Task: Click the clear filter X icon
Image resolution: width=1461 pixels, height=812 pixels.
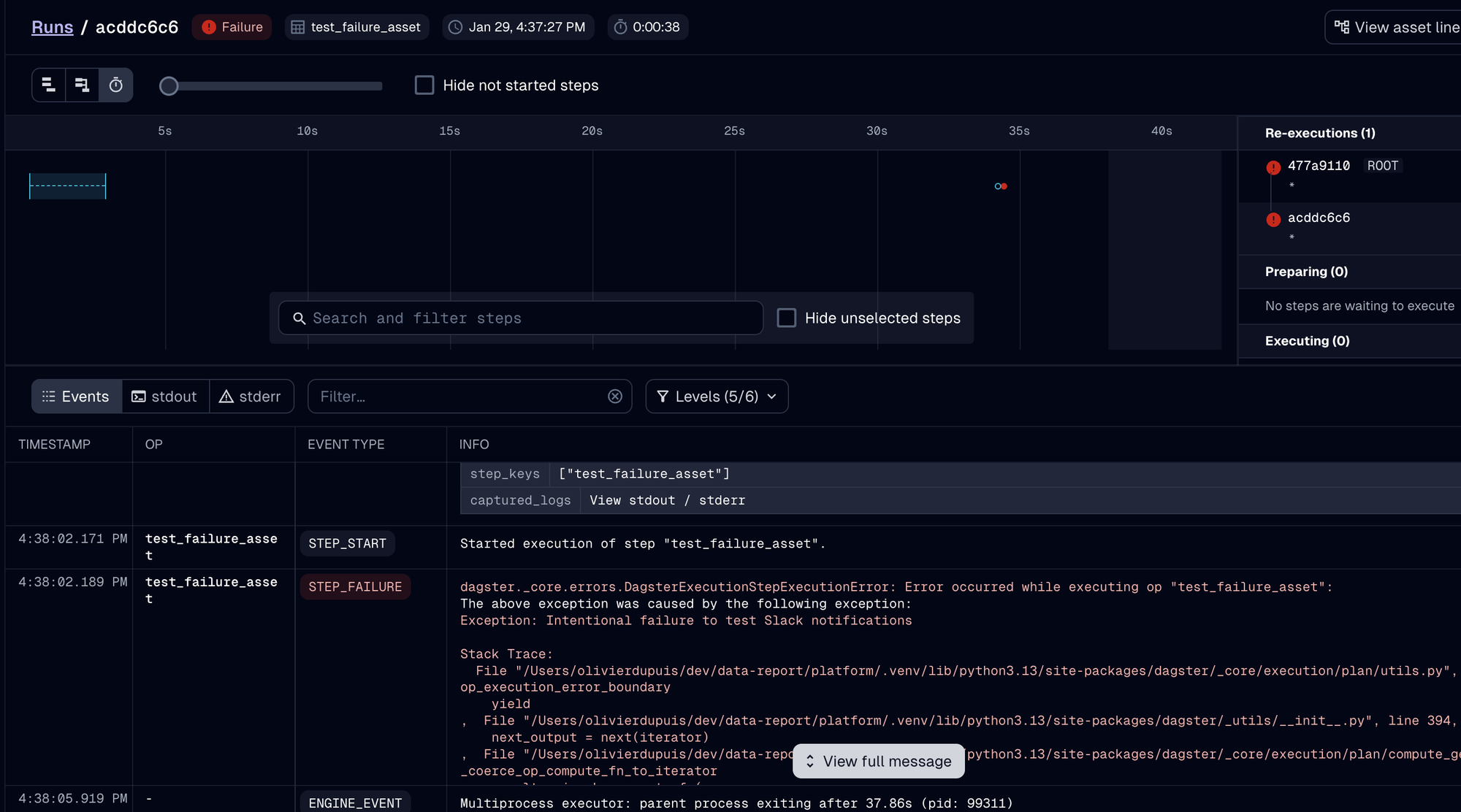Action: (x=615, y=397)
